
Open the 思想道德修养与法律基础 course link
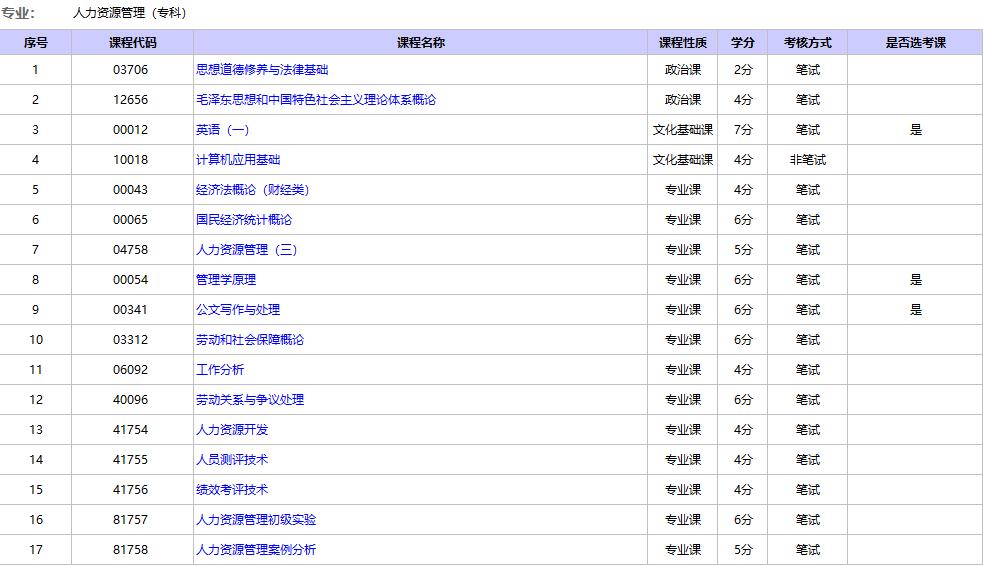point(262,70)
